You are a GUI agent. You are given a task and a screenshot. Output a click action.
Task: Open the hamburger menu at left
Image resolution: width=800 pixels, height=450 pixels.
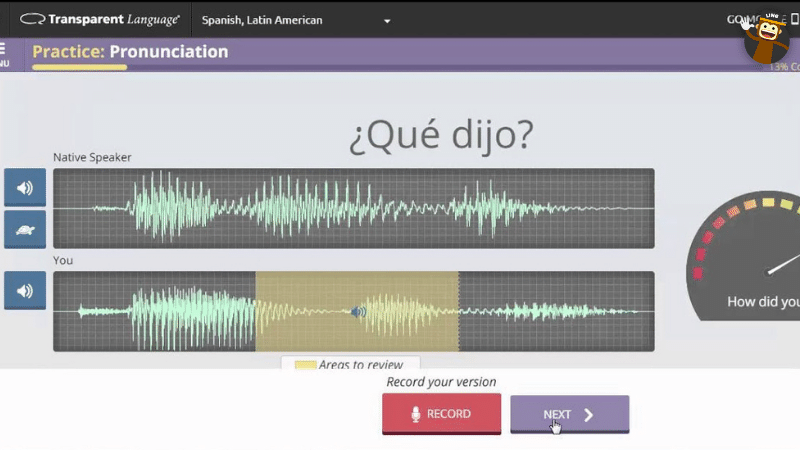(x=4, y=55)
